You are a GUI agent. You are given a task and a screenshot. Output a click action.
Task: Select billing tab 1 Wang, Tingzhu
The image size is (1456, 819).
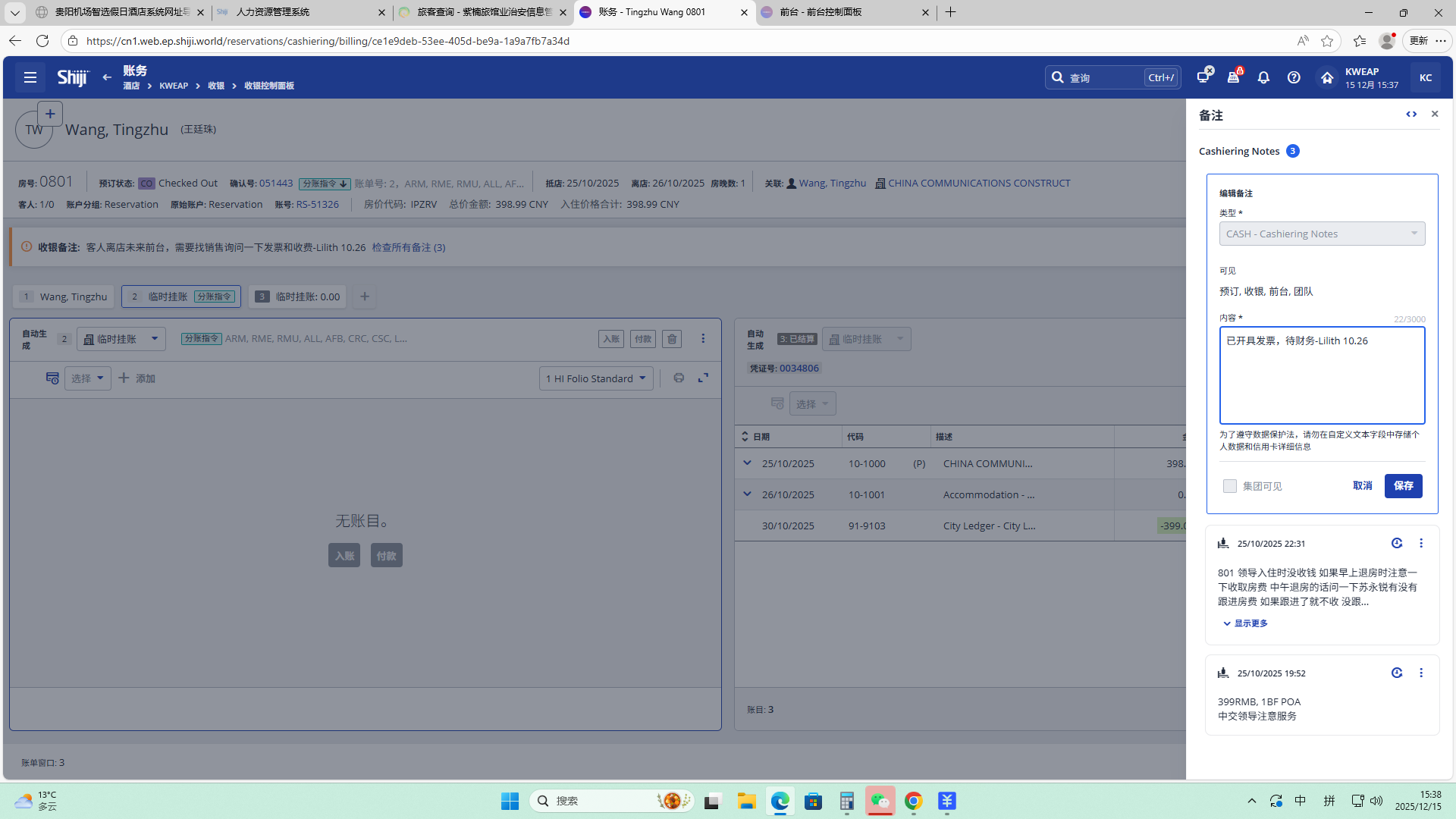[x=64, y=297]
